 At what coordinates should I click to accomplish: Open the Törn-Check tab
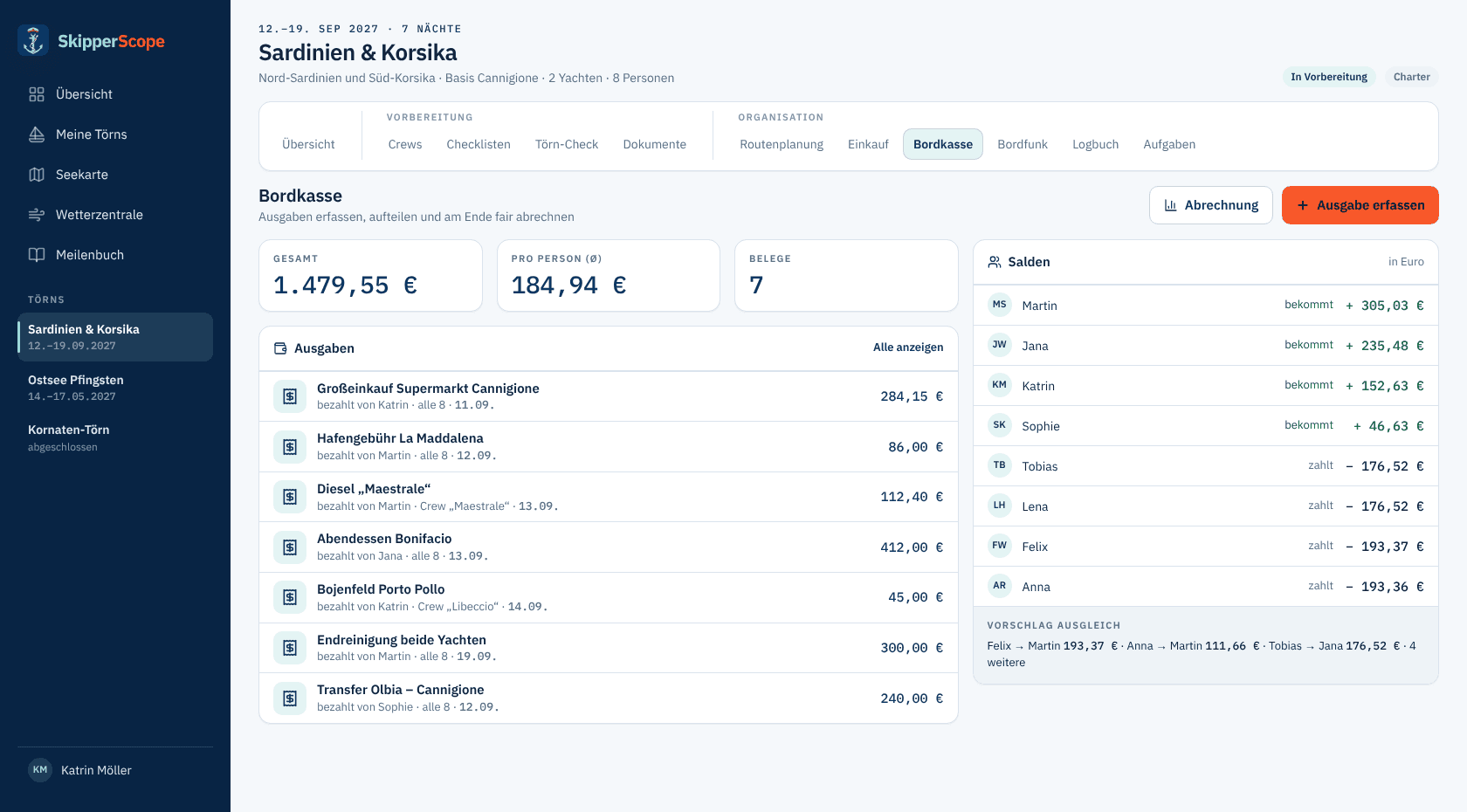(567, 144)
